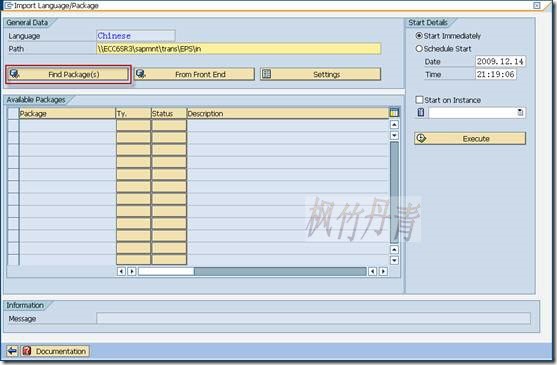Click the Message field in Information

[313, 318]
